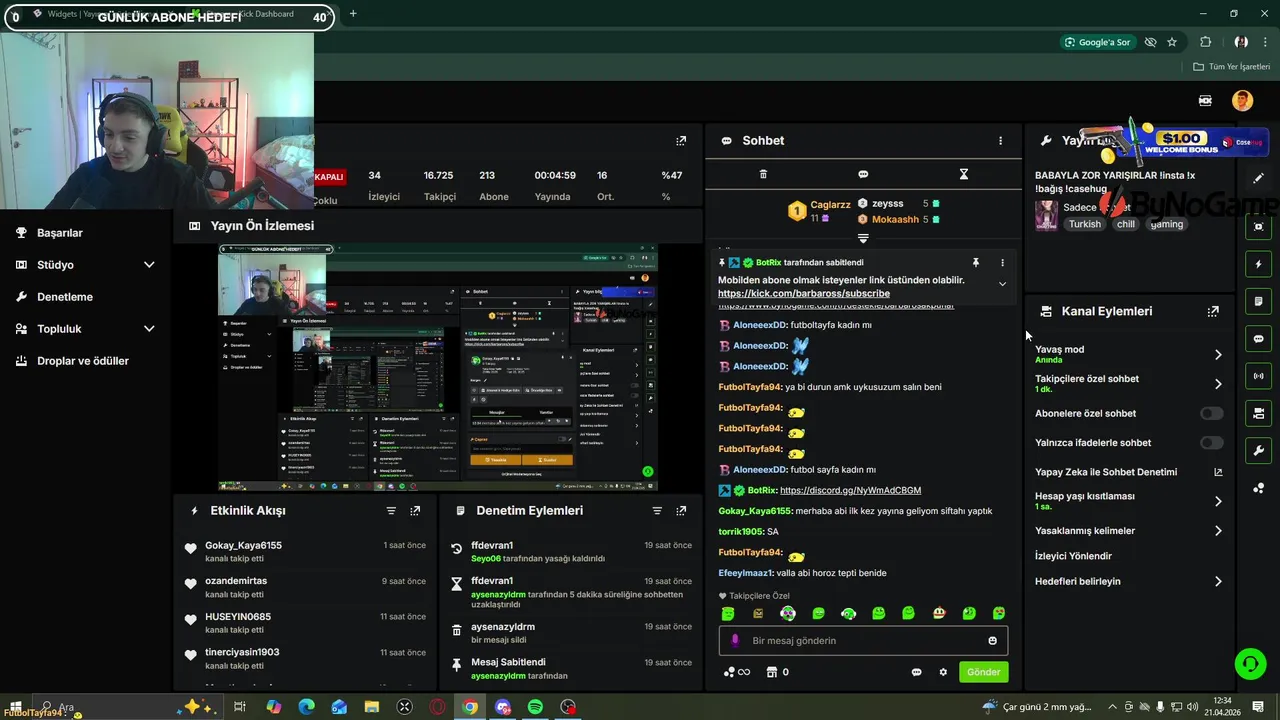Open Denetleme in left sidebar
This screenshot has width=1280, height=720.
click(65, 297)
